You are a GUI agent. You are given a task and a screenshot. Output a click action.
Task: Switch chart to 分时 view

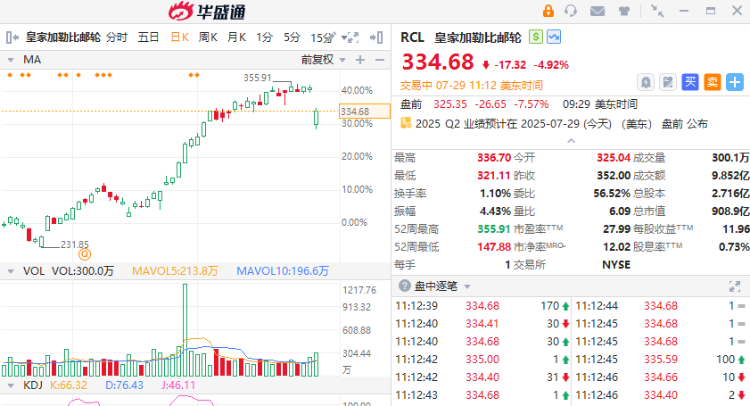[x=117, y=37]
